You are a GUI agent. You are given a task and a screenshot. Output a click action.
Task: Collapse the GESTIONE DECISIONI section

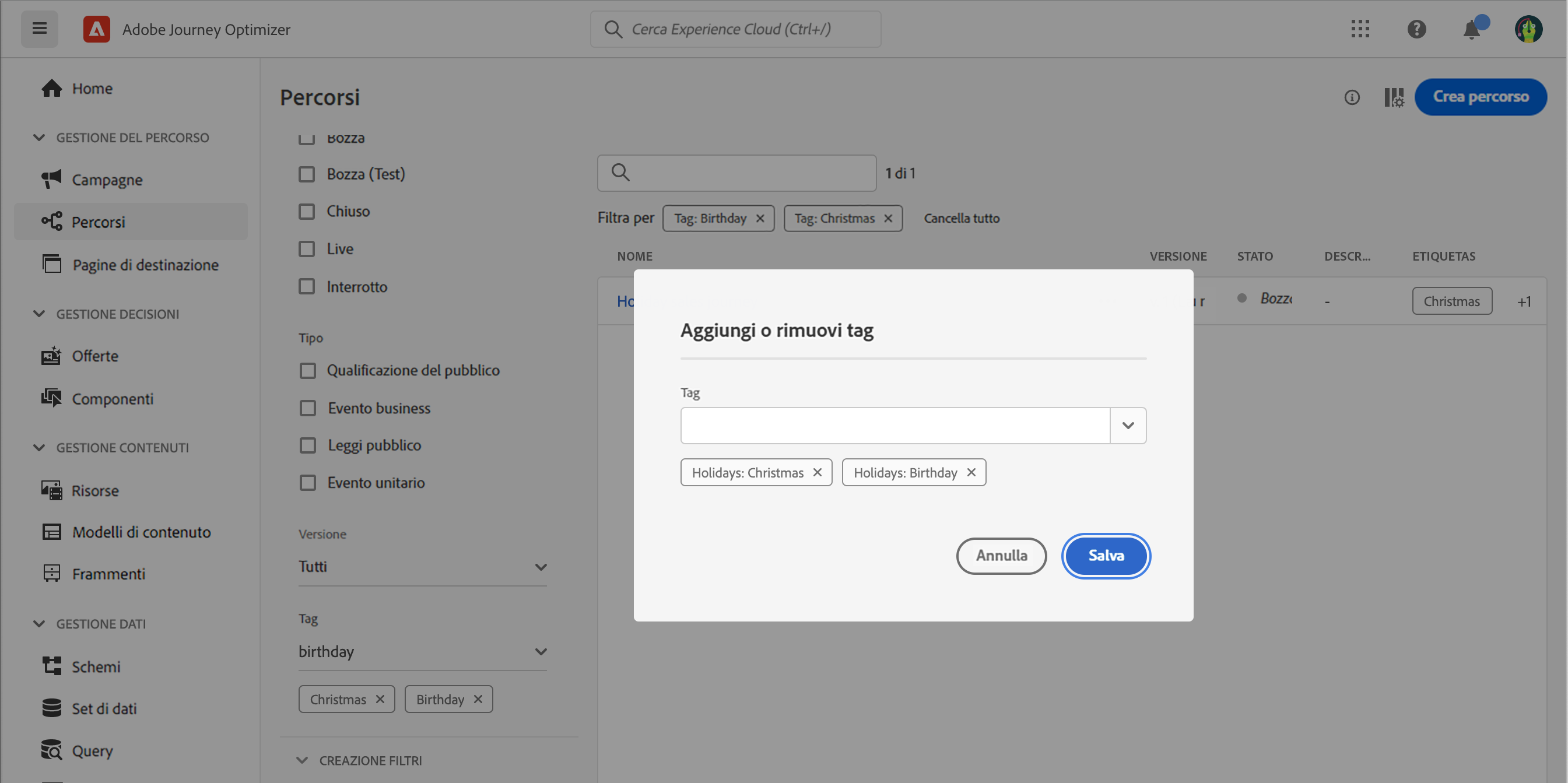39,314
